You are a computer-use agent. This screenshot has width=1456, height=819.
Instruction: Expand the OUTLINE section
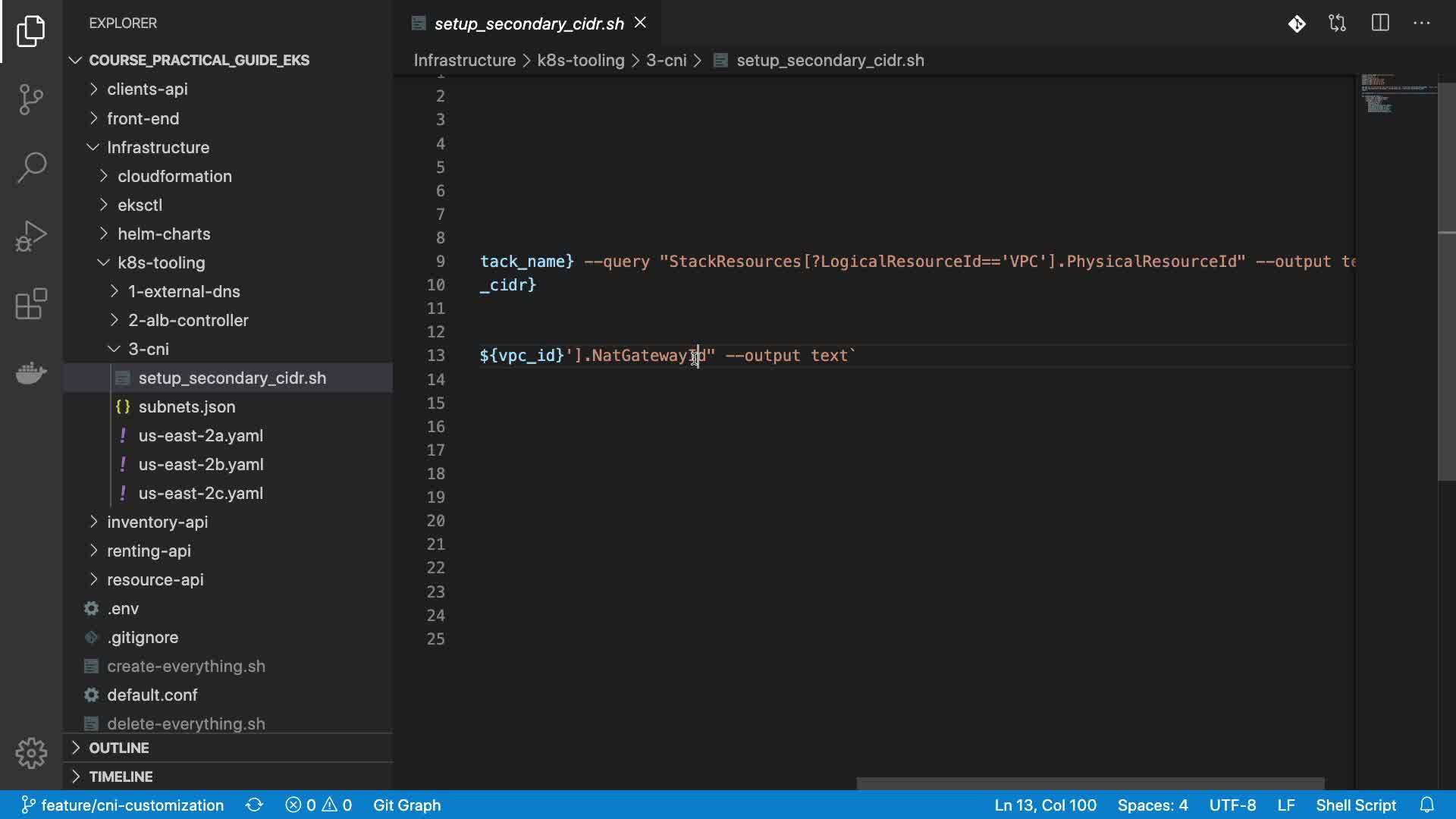tap(119, 748)
